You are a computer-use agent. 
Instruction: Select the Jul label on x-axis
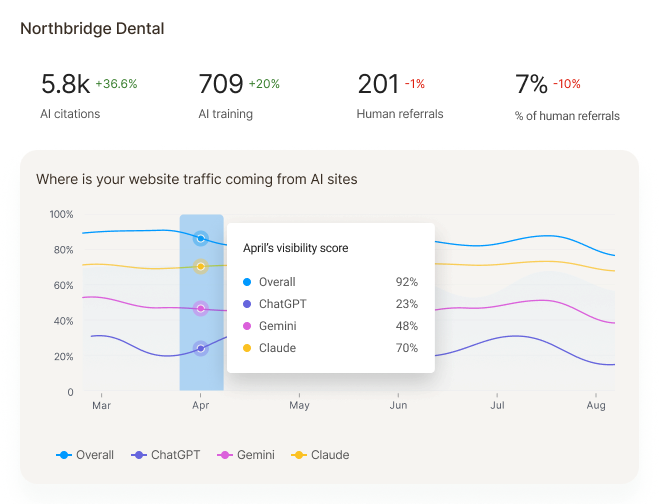[497, 405]
